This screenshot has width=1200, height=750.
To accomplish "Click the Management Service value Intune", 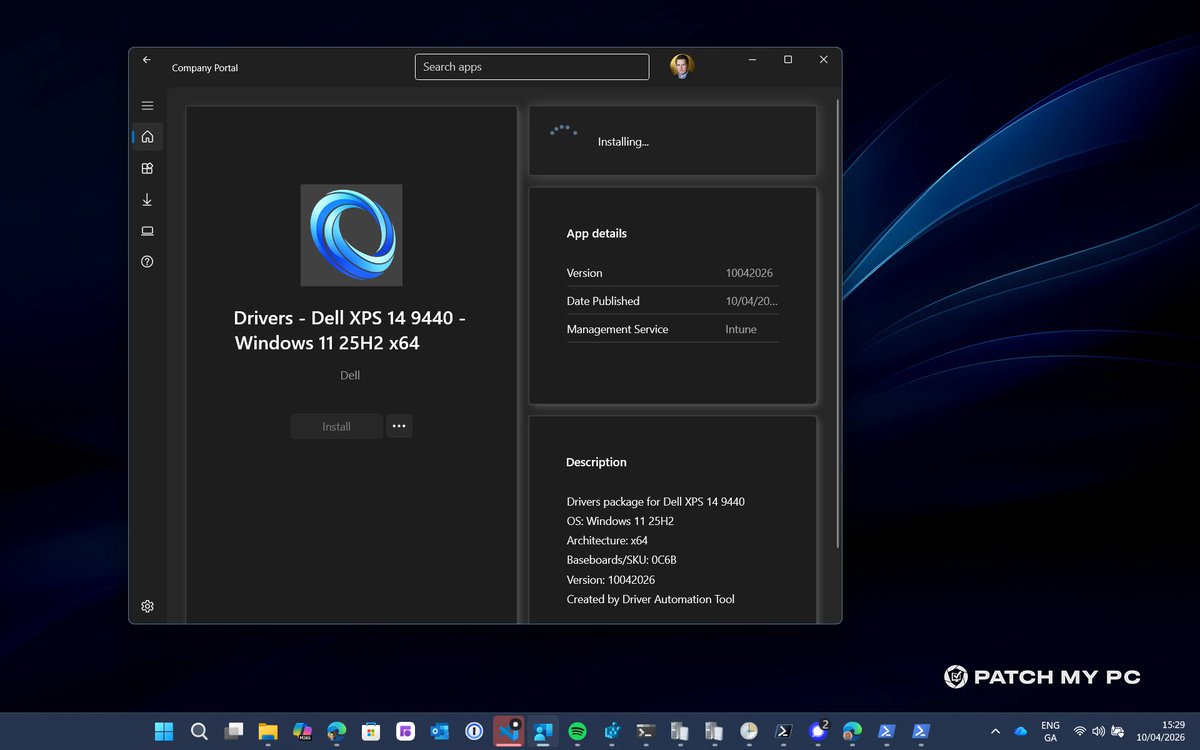I will click(741, 329).
